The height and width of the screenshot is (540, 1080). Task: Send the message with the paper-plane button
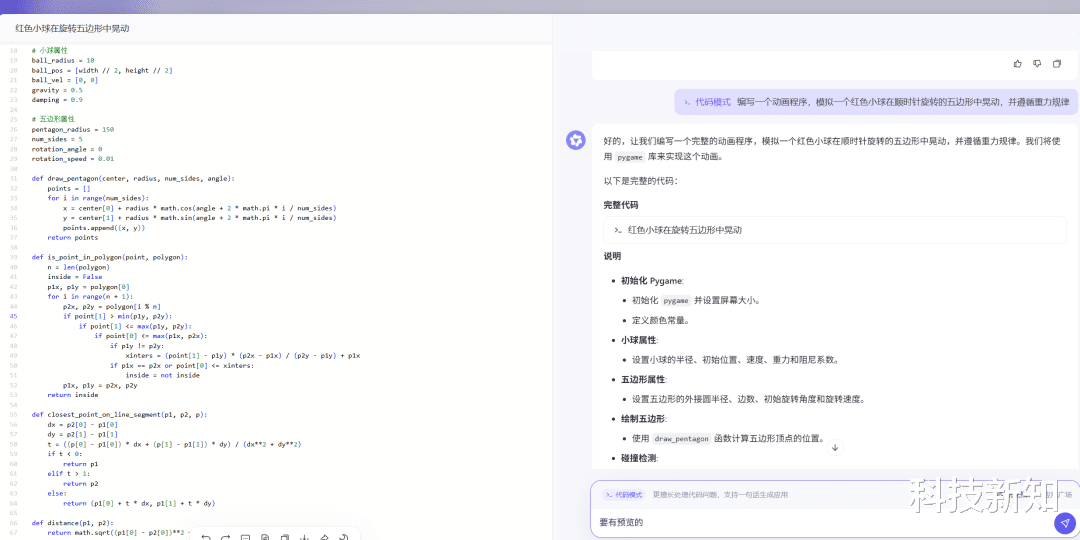(1066, 523)
